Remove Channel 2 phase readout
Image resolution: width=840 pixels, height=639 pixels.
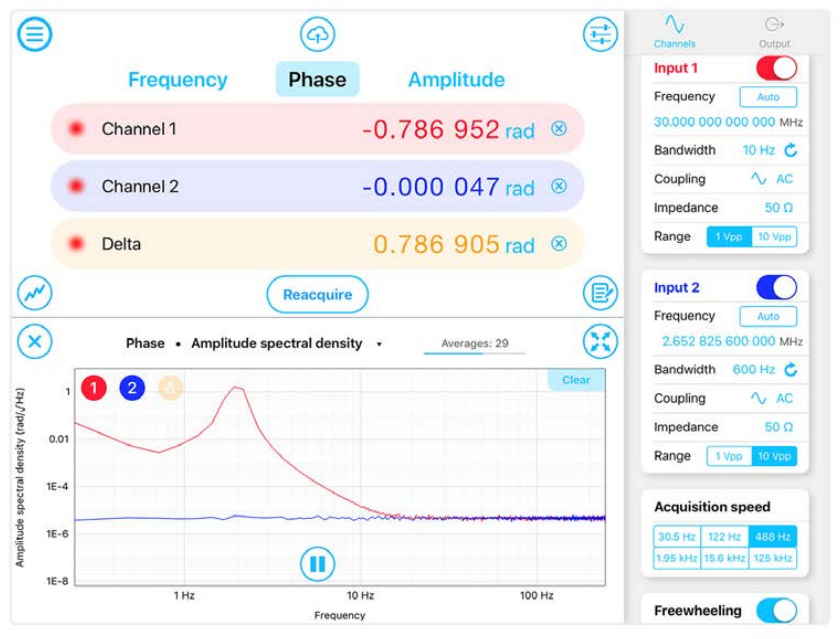pos(559,186)
